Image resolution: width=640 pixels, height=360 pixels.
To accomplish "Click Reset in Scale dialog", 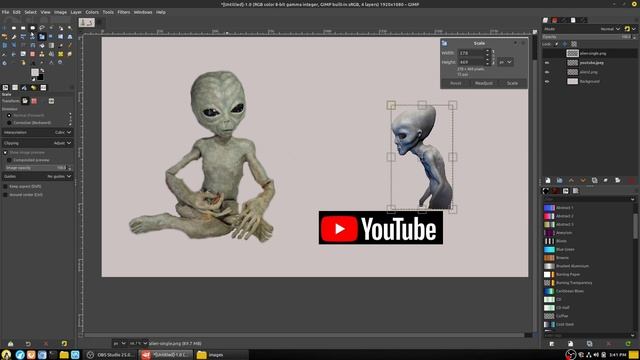I will pyautogui.click(x=456, y=83).
